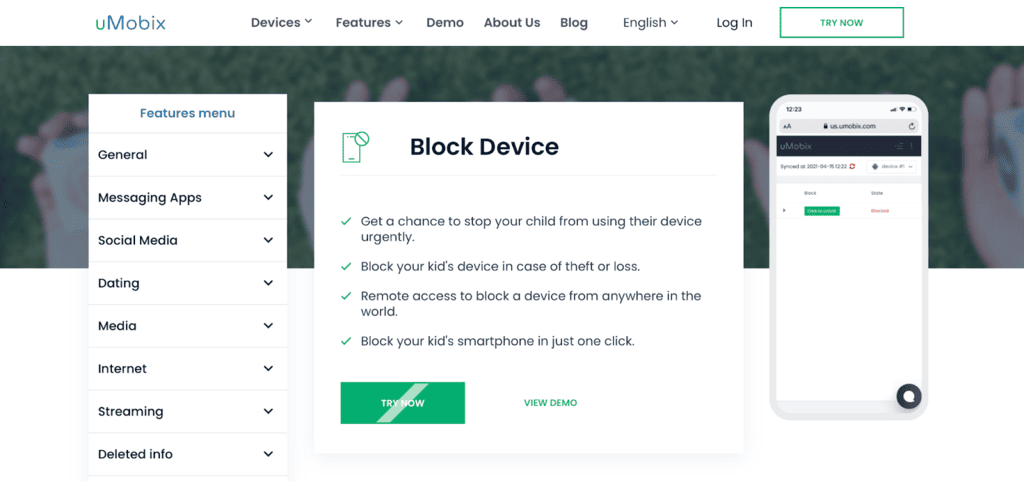Screen dimensions: 1024x482
Task: Click the row expand arrow in phone table
Action: coord(785,211)
